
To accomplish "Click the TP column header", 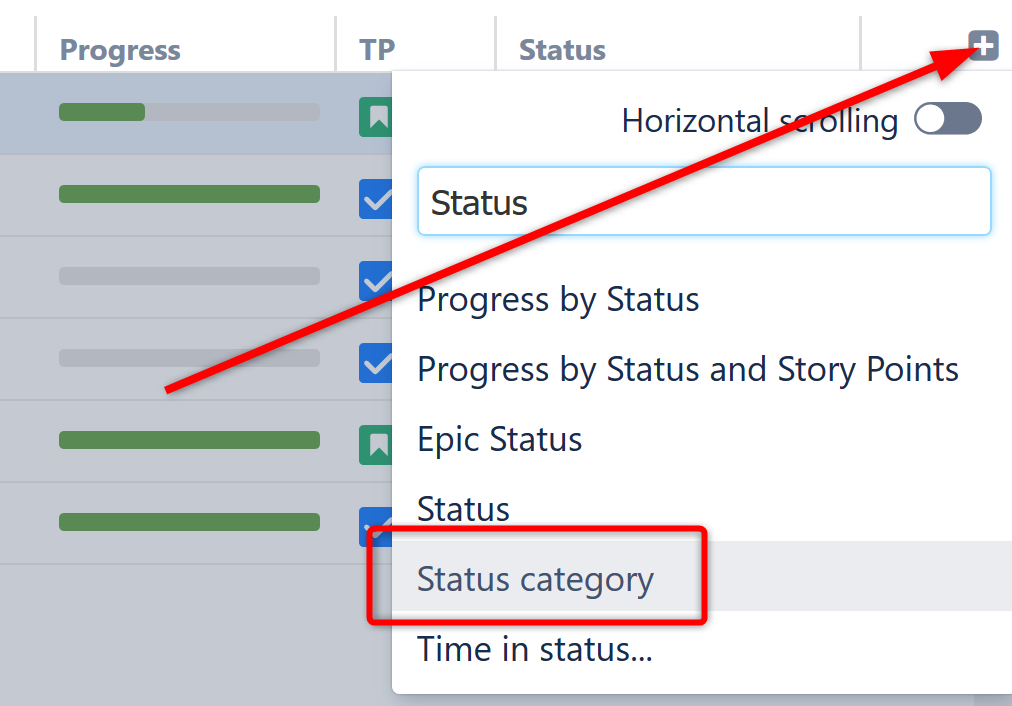I will 377,50.
